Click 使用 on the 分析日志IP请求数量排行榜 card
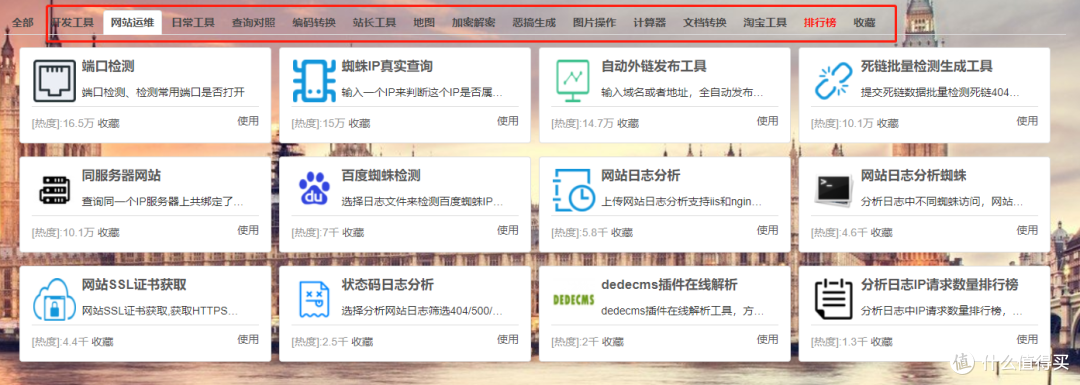1080x385 pixels. coord(1028,340)
